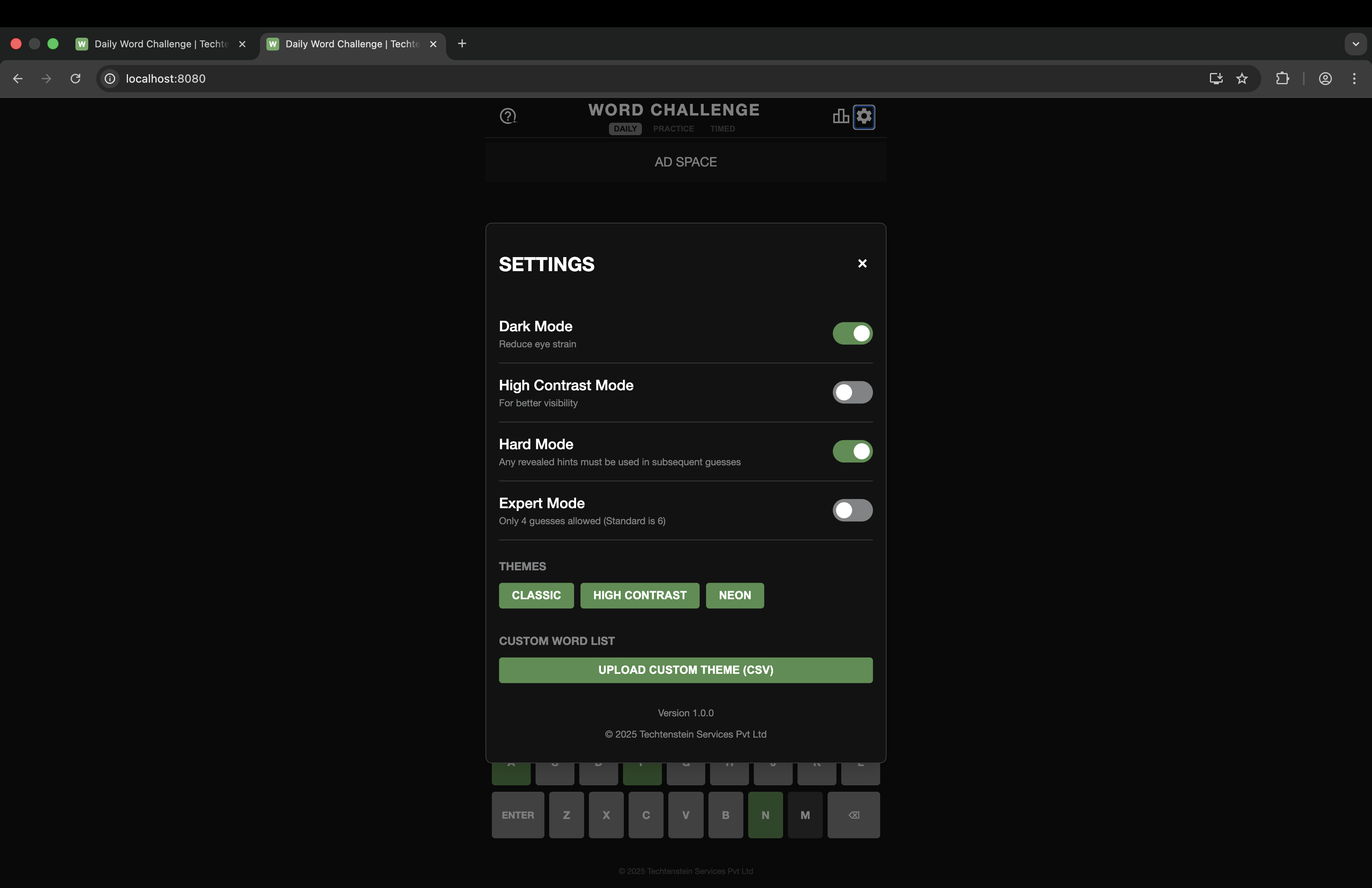Enable the High Contrast Mode toggle
The image size is (1372, 888).
(x=852, y=392)
